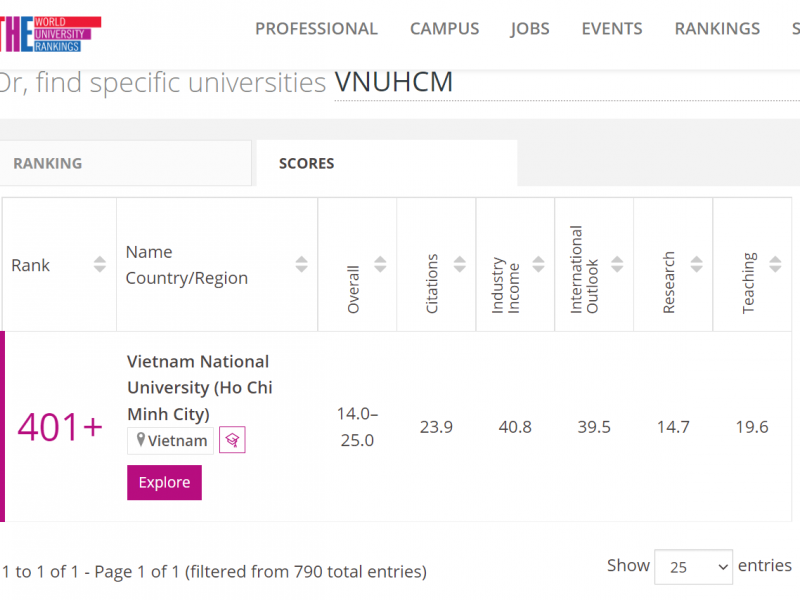Open the Campus menu item

pyautogui.click(x=444, y=29)
